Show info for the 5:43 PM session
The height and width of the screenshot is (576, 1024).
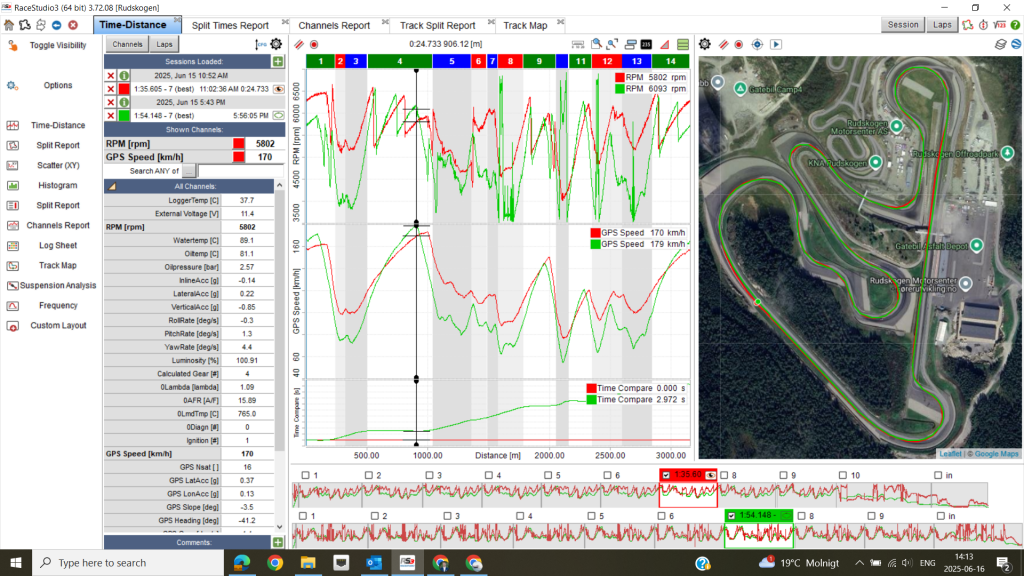[124, 103]
